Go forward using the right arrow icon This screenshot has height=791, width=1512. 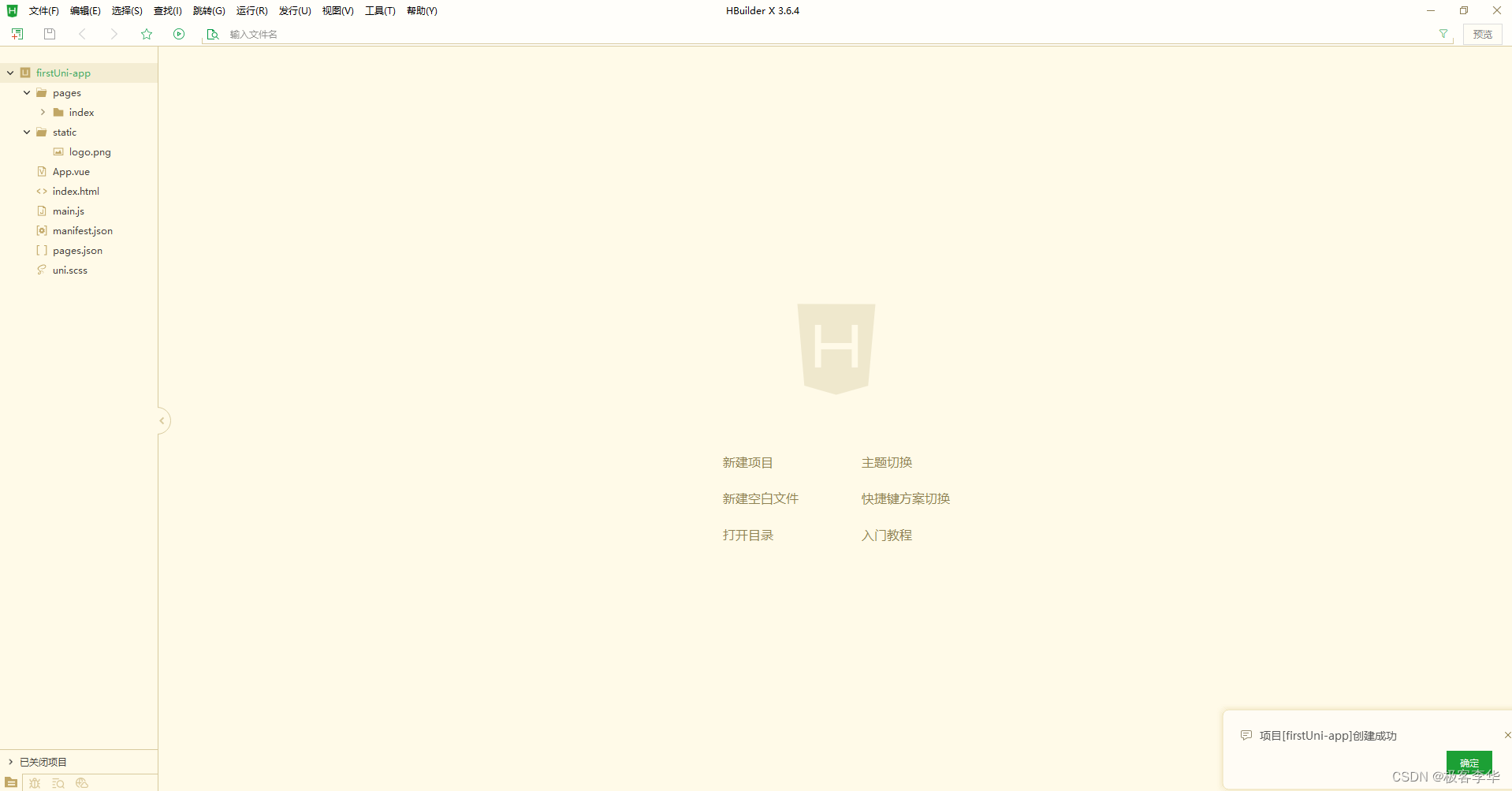pyautogui.click(x=114, y=34)
